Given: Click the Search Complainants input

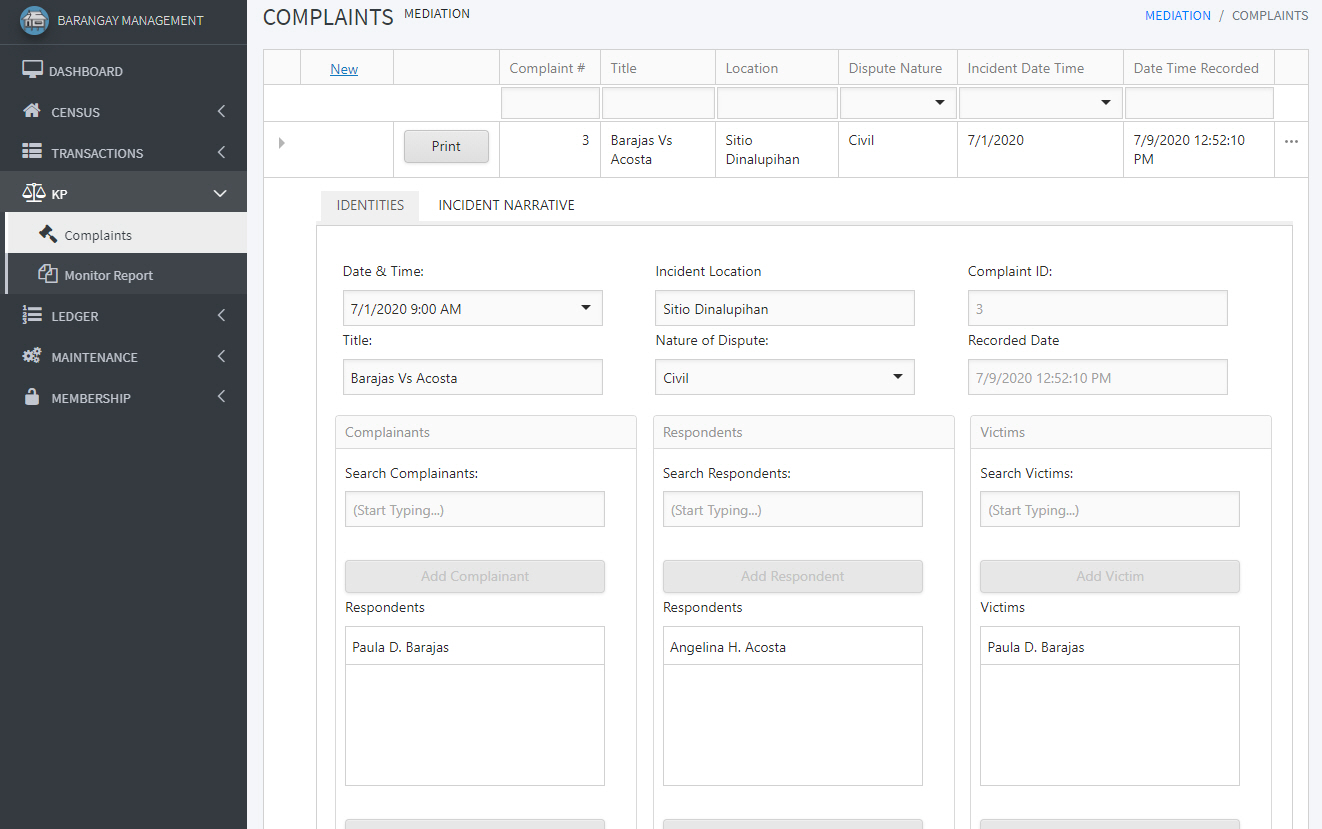Looking at the screenshot, I should [x=475, y=509].
